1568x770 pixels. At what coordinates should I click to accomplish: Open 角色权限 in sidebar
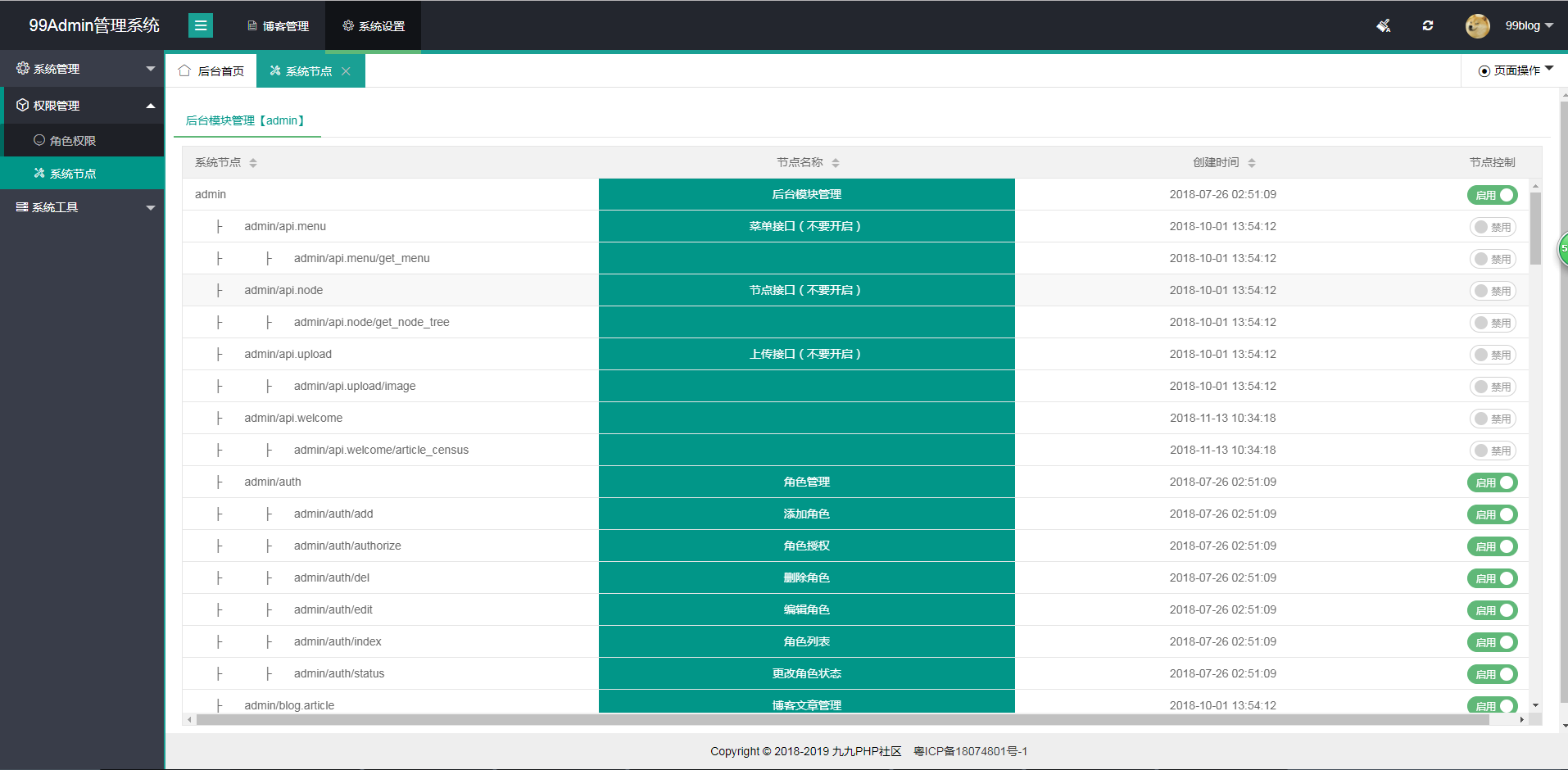pos(73,141)
